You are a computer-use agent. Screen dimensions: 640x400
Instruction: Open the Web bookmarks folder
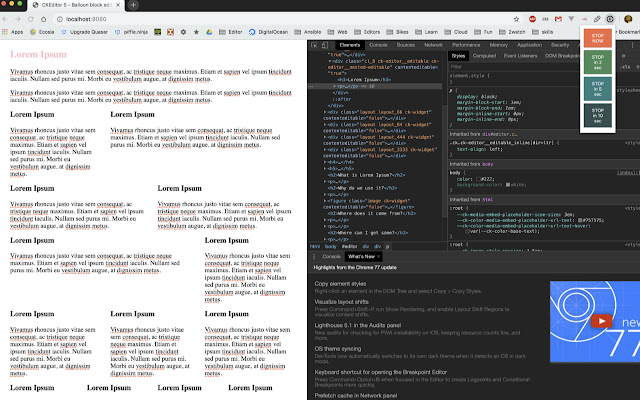[x=338, y=32]
